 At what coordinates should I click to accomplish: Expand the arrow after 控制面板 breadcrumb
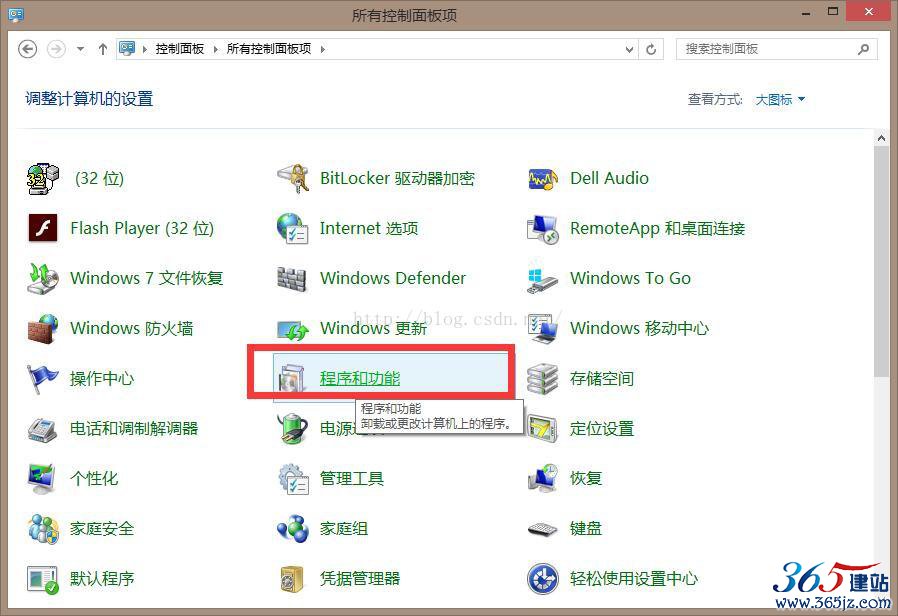[x=216, y=50]
